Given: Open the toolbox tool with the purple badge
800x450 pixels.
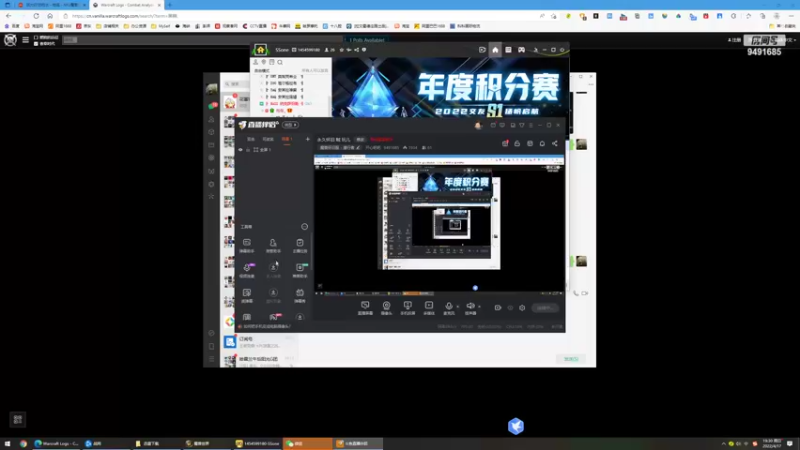Looking at the screenshot, I should click(247, 270).
